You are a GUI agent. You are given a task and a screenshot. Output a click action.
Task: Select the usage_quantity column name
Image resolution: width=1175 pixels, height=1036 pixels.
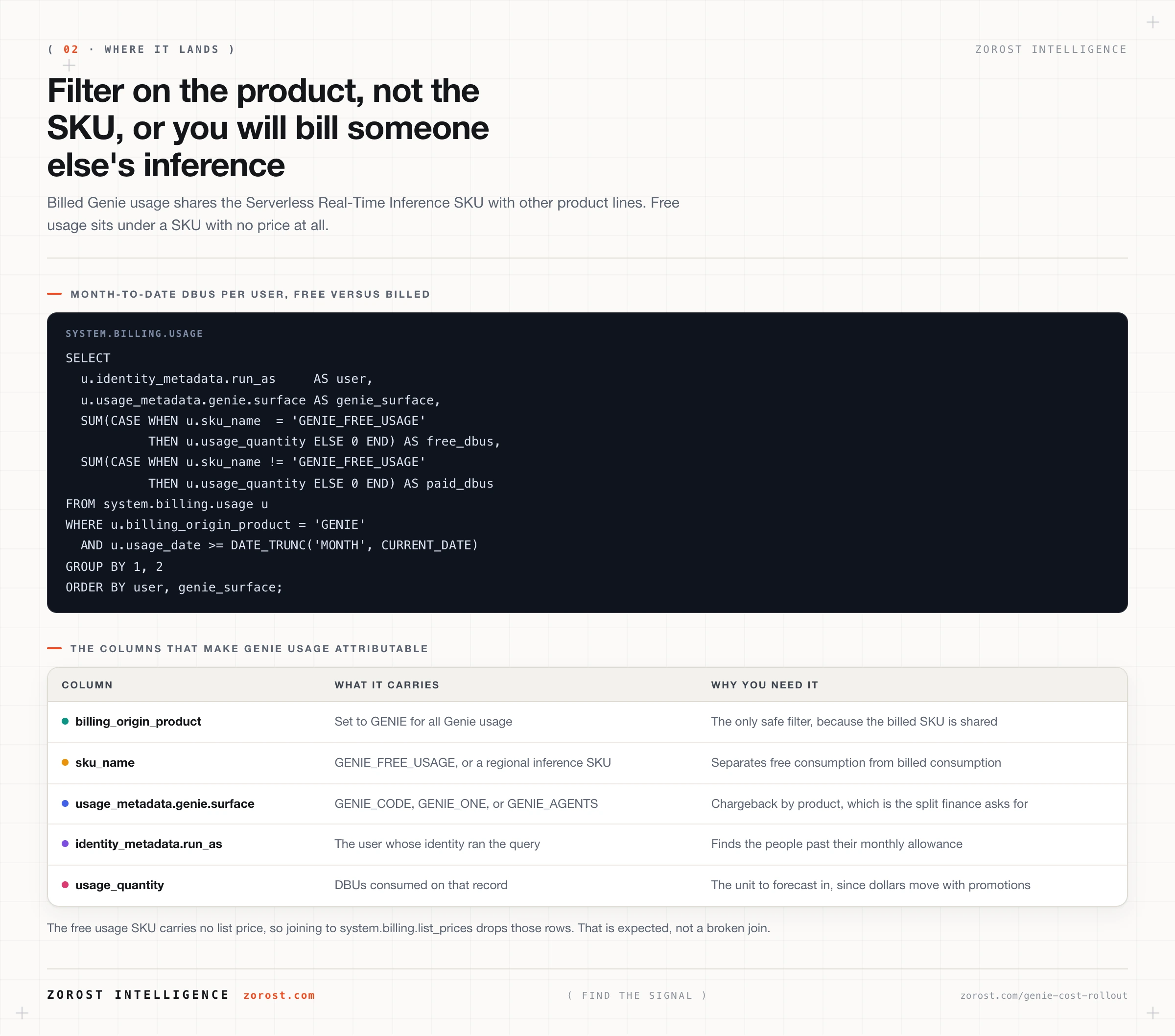click(x=119, y=885)
